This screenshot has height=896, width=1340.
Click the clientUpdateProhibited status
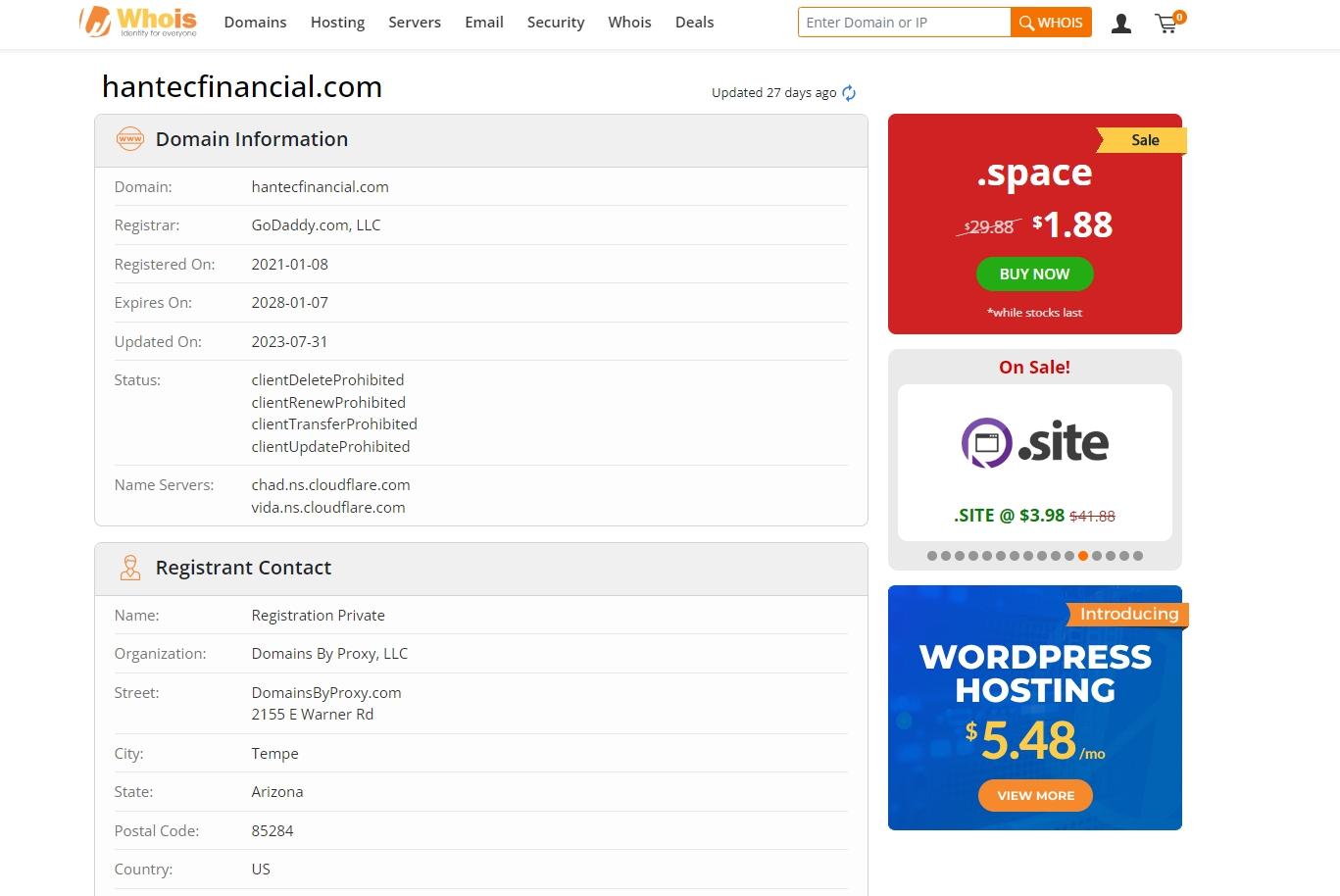point(330,447)
